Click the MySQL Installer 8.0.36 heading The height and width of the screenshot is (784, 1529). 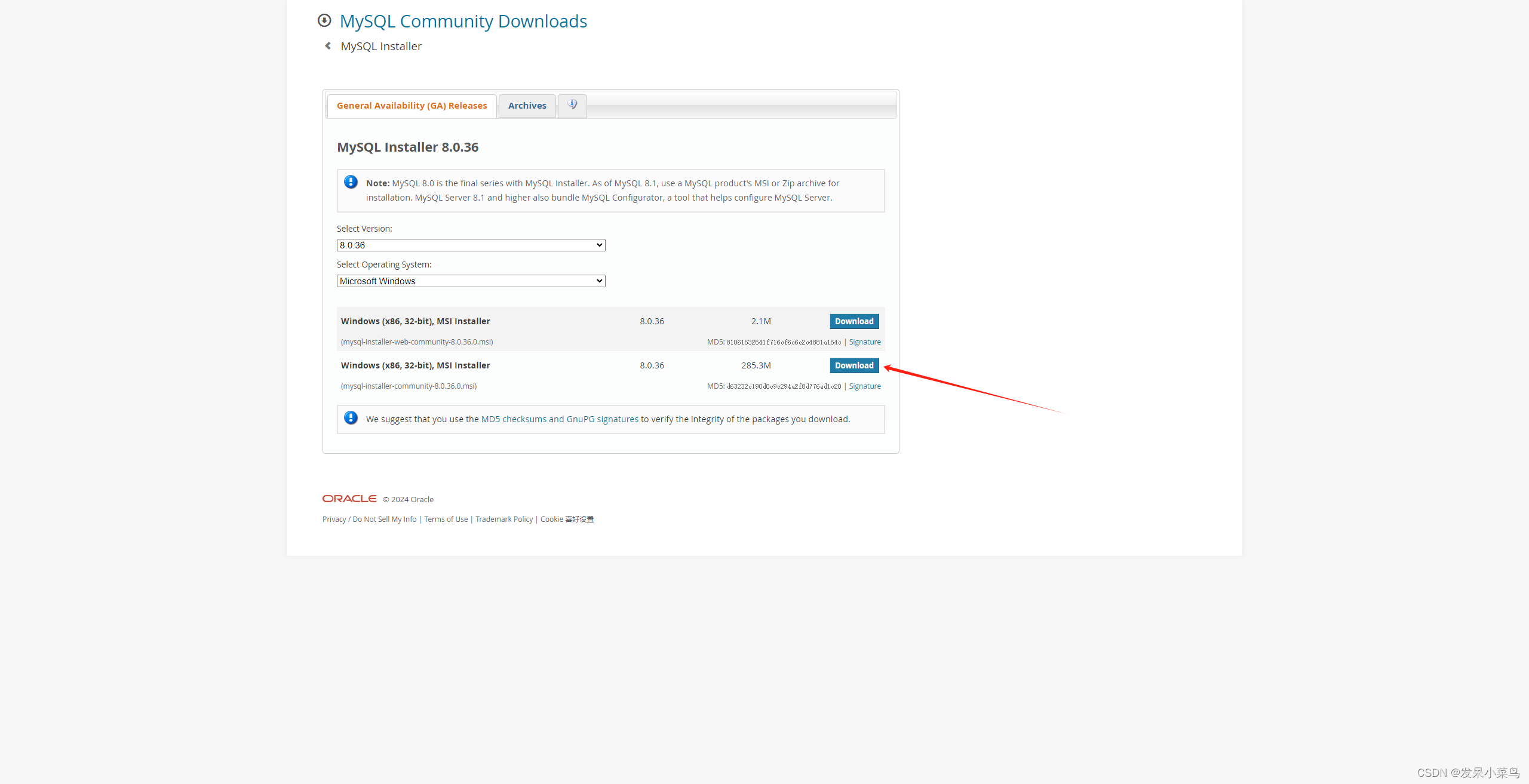(408, 147)
